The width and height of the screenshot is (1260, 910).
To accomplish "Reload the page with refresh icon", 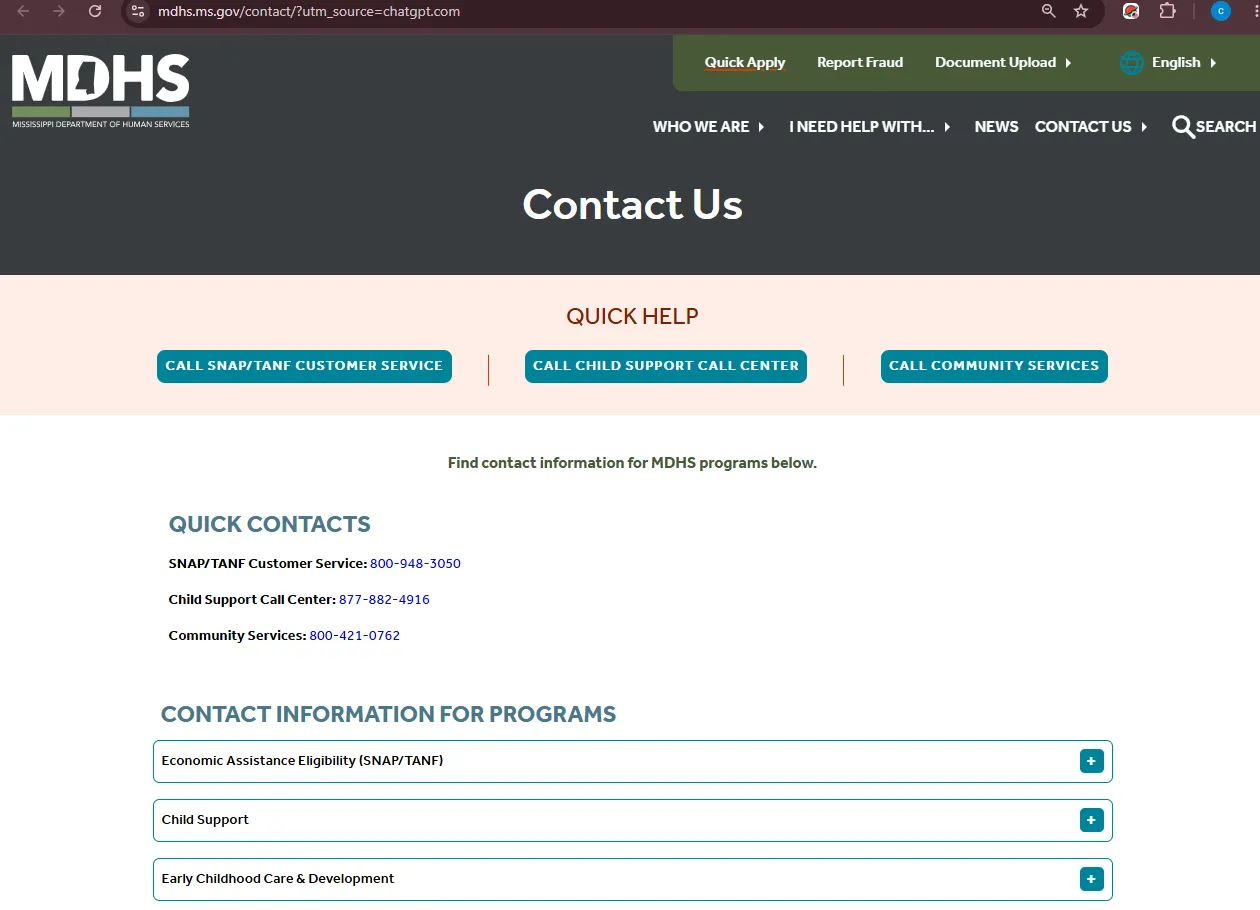I will 95,11.
